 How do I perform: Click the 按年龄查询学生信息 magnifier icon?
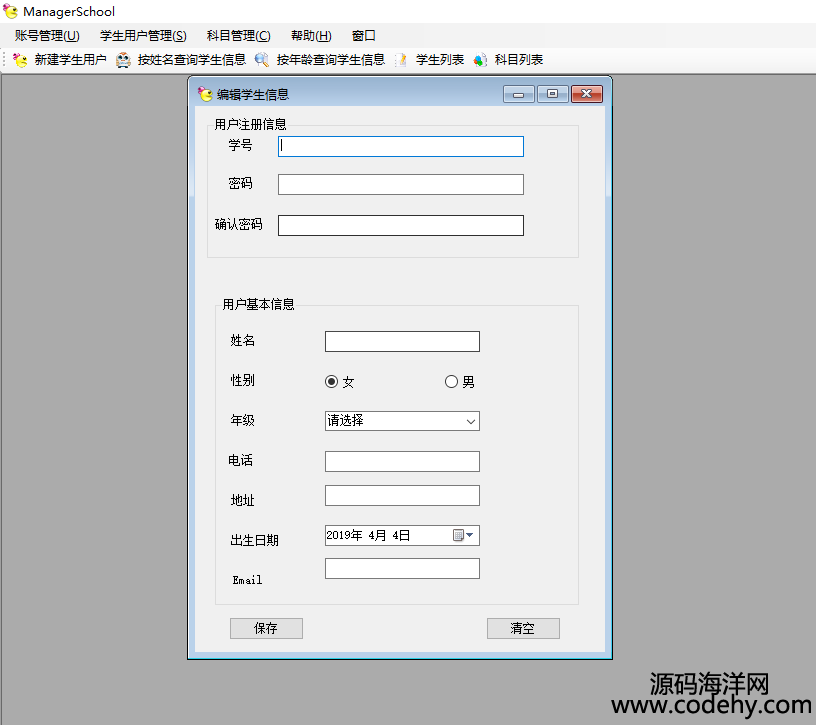262,60
